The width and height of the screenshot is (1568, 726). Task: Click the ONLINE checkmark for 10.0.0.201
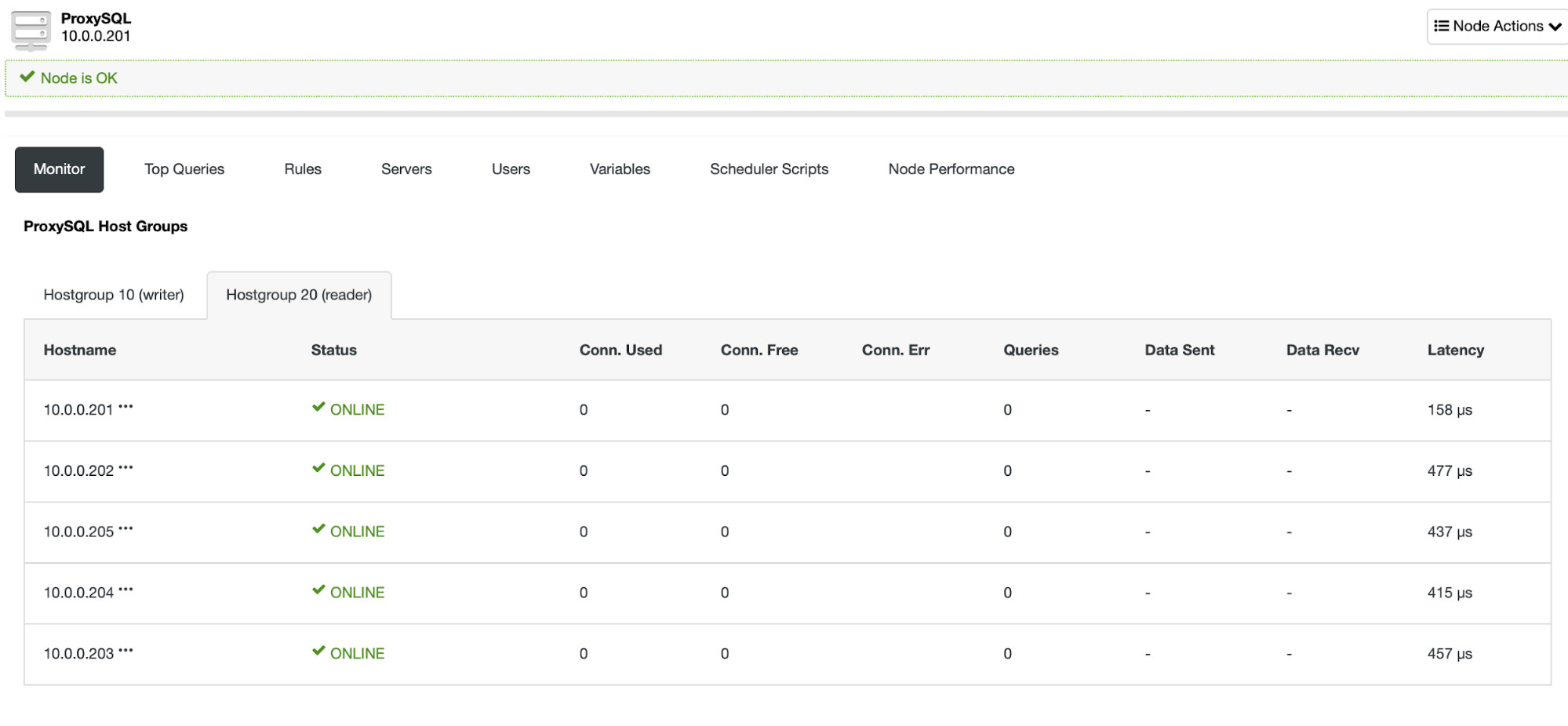[x=318, y=407]
